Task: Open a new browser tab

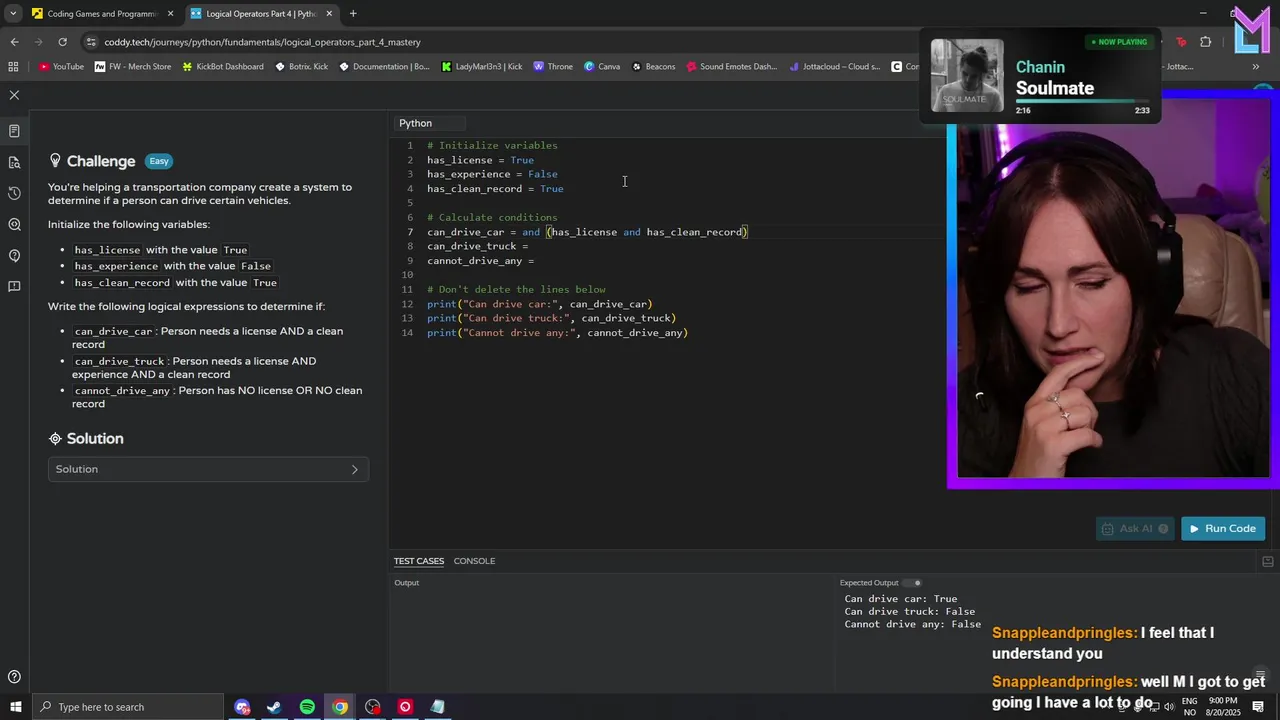Action: [x=353, y=14]
